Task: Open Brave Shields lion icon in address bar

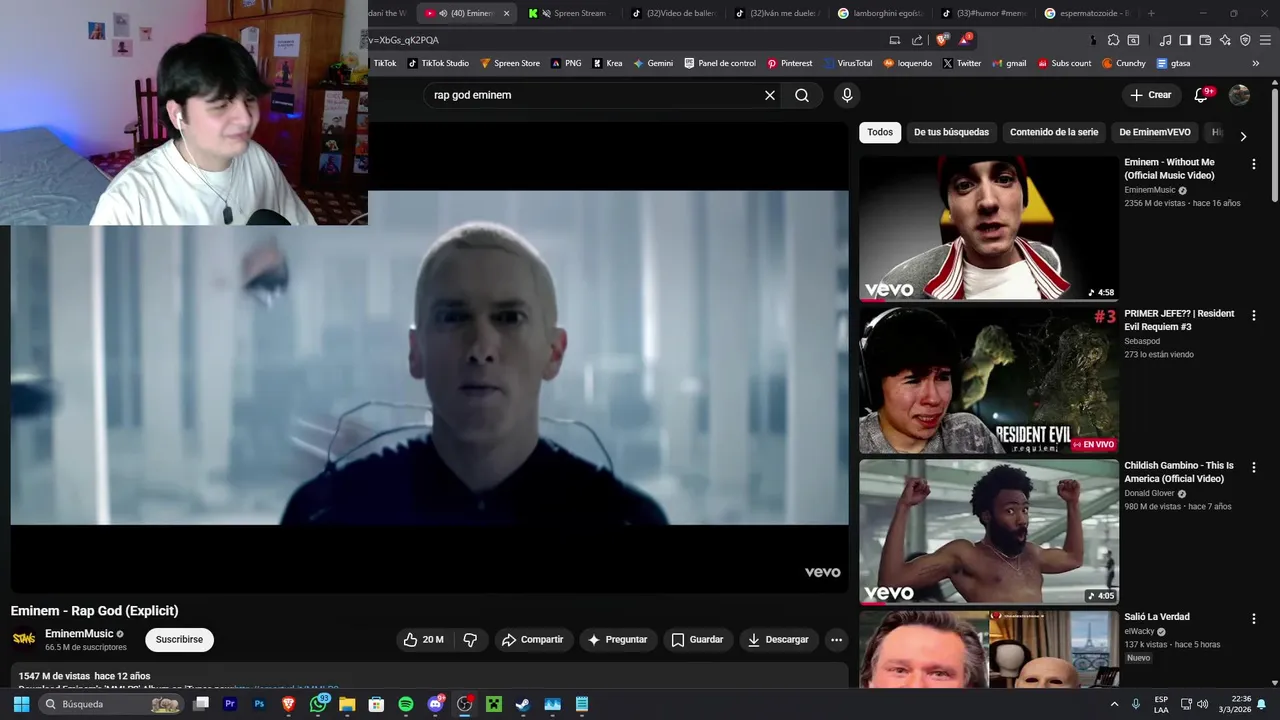Action: tap(942, 40)
